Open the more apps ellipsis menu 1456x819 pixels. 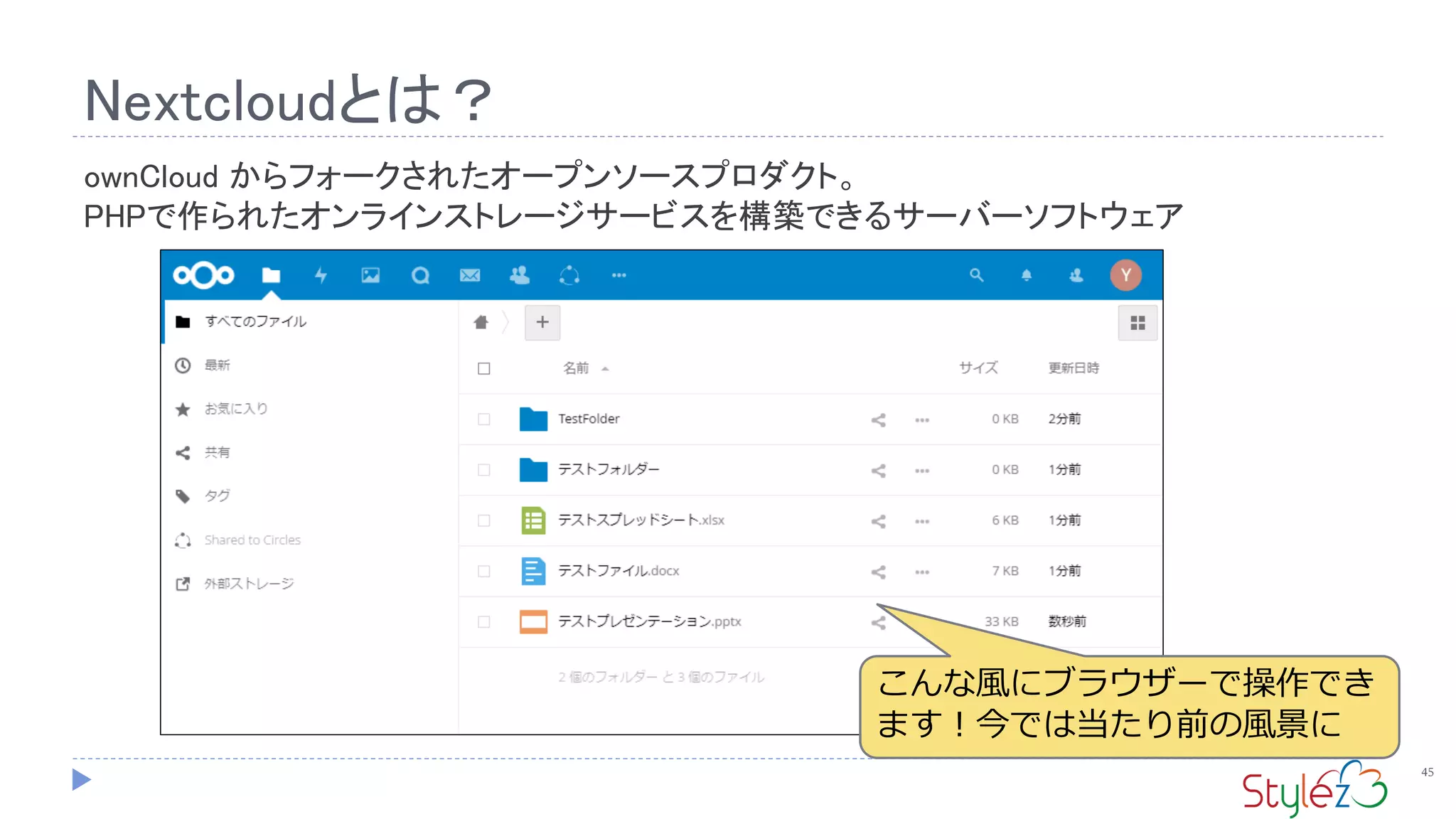click(x=619, y=275)
